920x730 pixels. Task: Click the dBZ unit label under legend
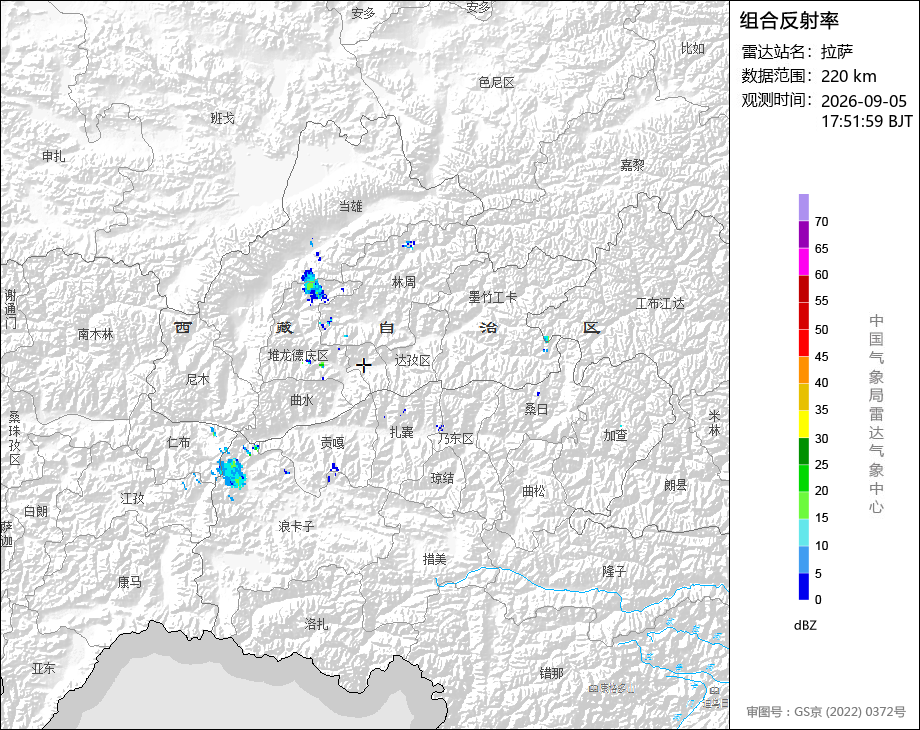[805, 626]
